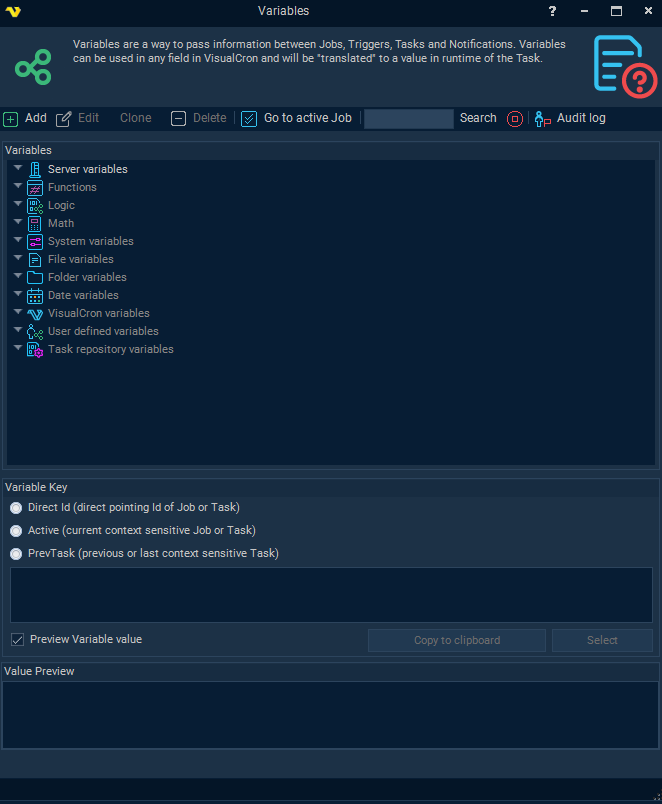Click the Edit toolbar label
Viewport: 662px width, 804px height.
88,118
